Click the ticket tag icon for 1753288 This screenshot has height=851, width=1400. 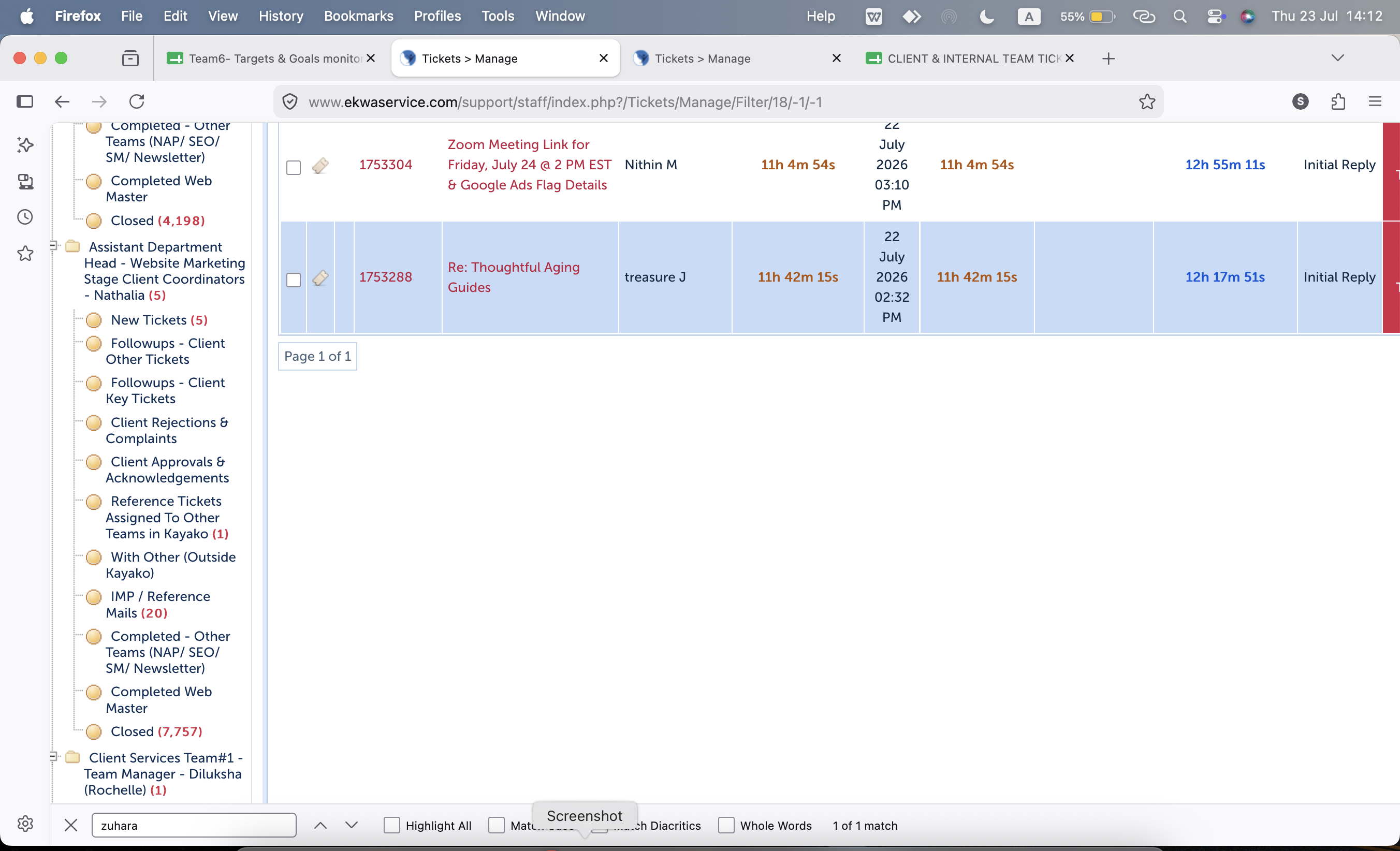[320, 278]
